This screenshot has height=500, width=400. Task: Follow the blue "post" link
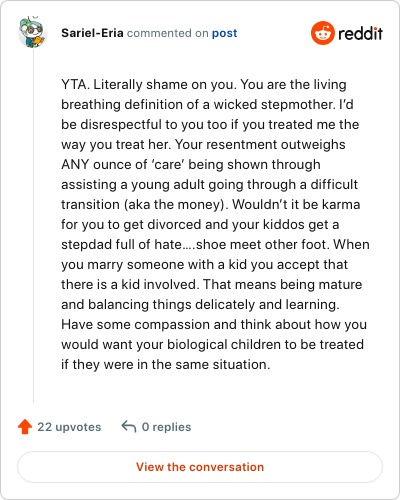tap(225, 33)
